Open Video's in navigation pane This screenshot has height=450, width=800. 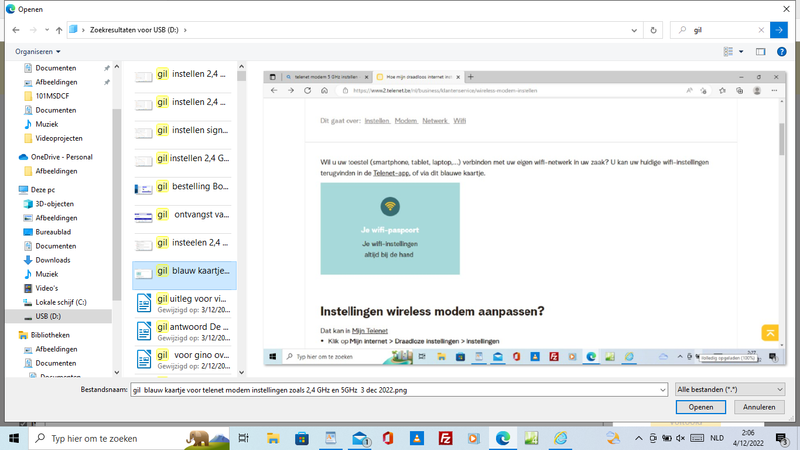pos(46,288)
